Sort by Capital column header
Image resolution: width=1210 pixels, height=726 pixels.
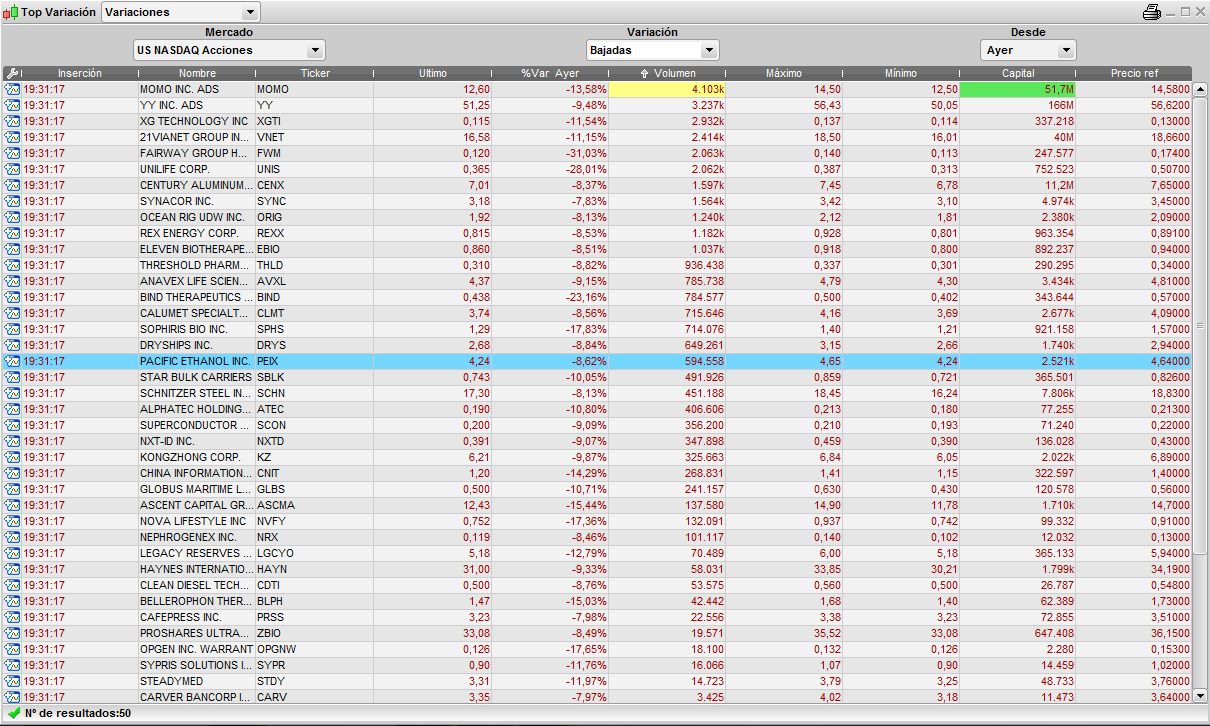[1018, 74]
